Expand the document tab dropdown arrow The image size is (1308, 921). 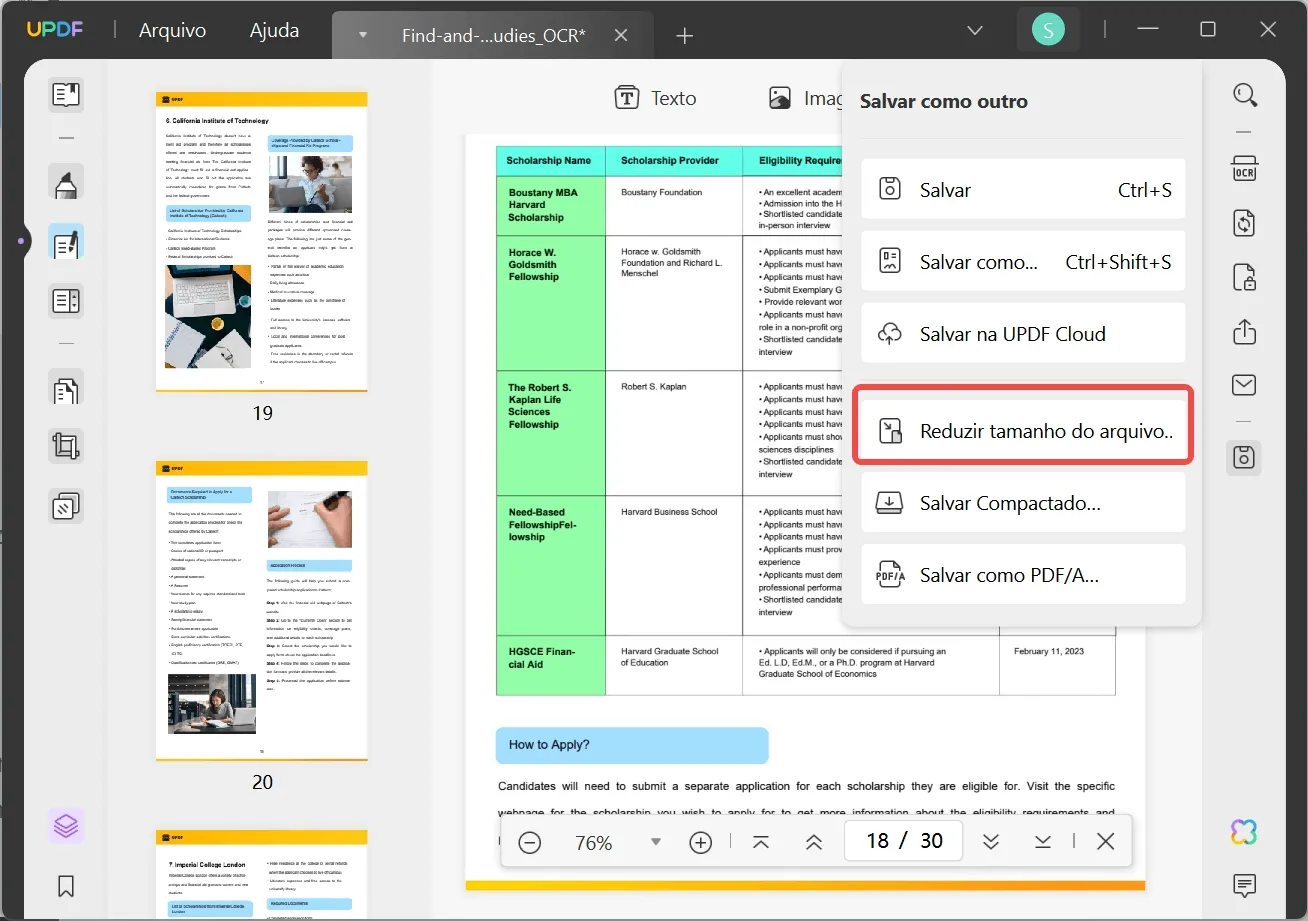click(360, 34)
